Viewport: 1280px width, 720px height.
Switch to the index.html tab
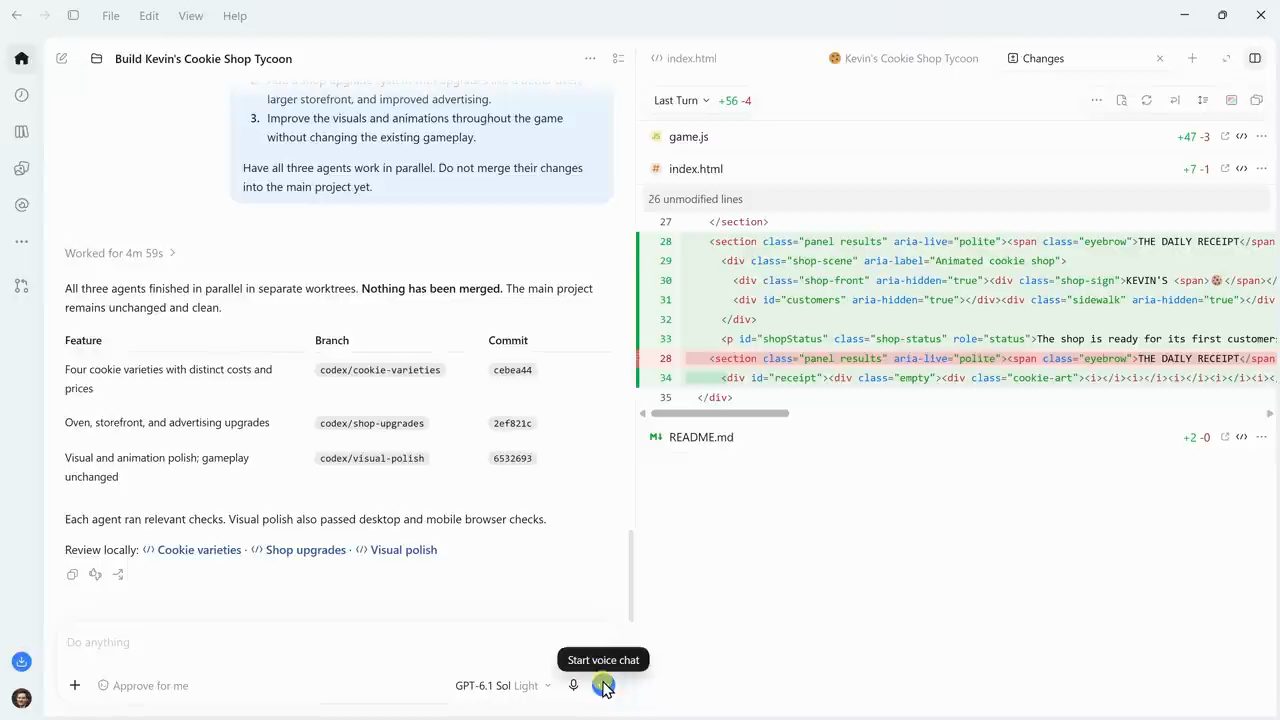tap(684, 58)
